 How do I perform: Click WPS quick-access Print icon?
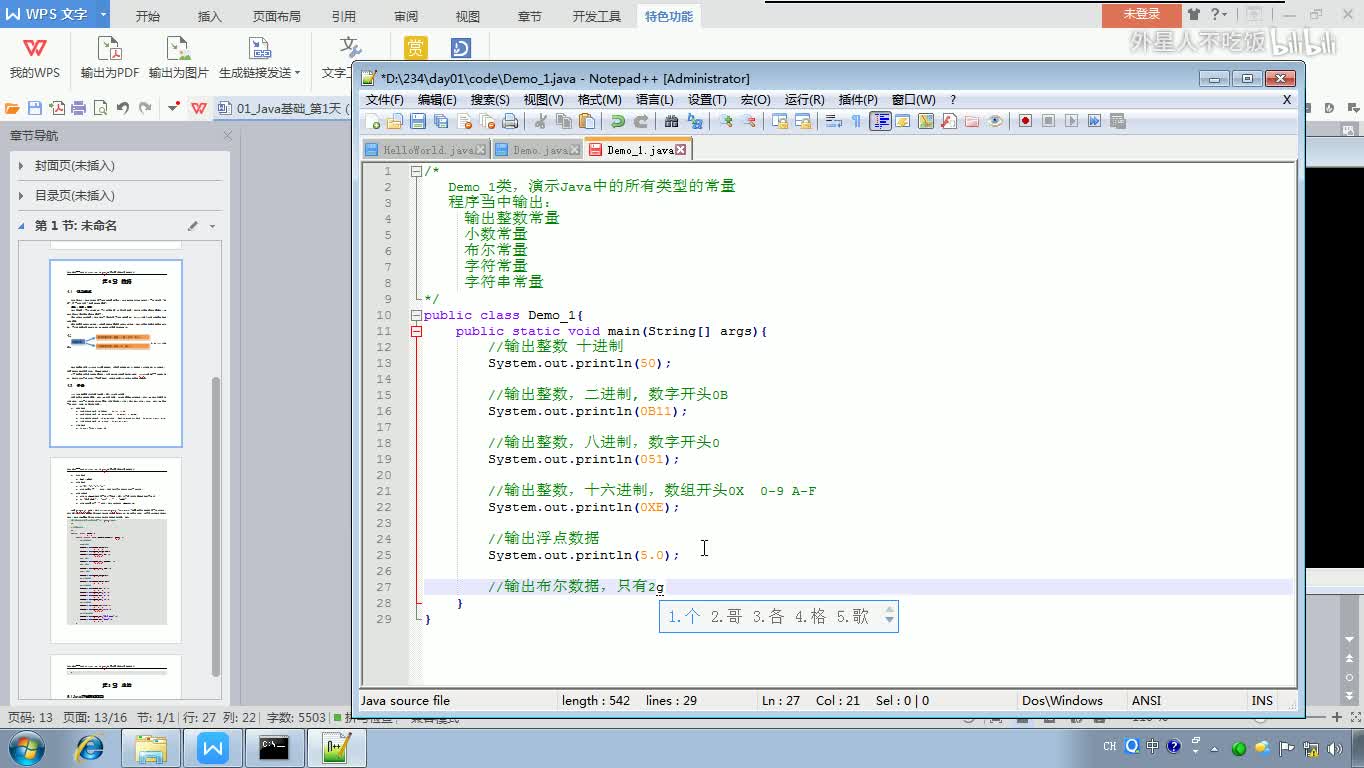coord(79,108)
